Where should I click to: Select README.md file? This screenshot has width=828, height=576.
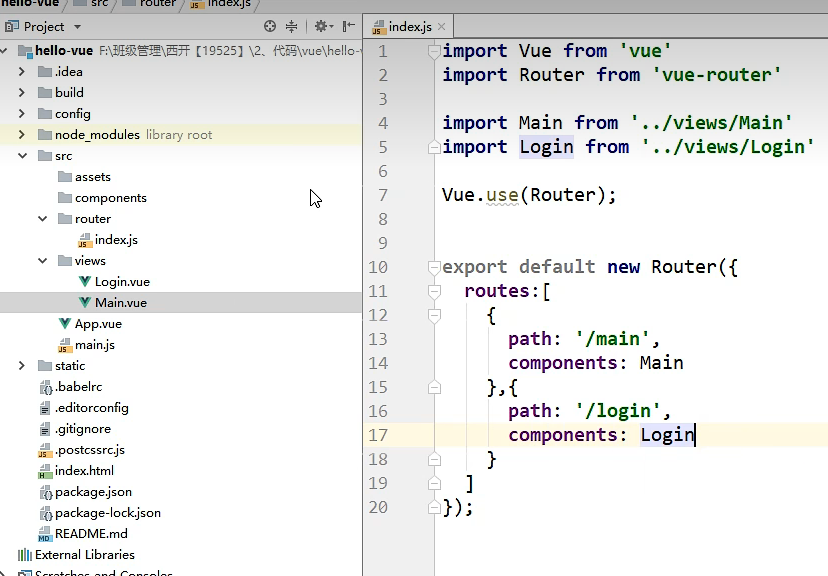tap(91, 534)
